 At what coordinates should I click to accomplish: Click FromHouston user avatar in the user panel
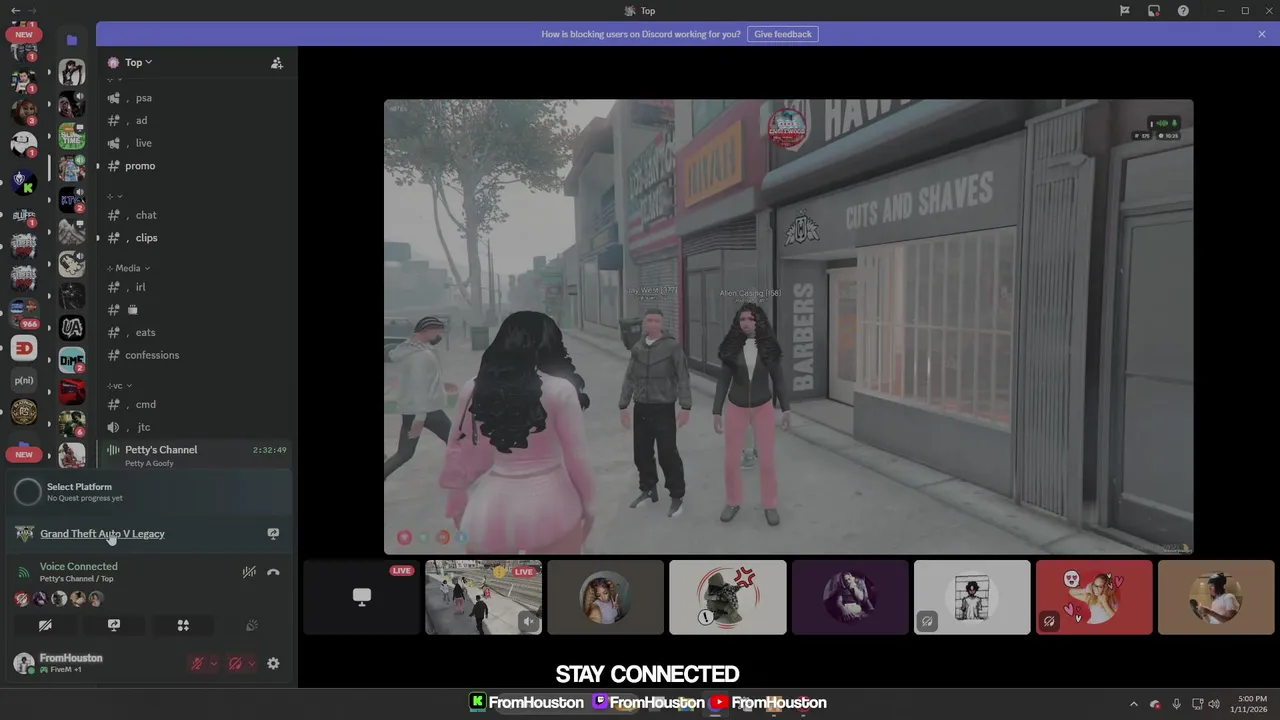coord(24,662)
